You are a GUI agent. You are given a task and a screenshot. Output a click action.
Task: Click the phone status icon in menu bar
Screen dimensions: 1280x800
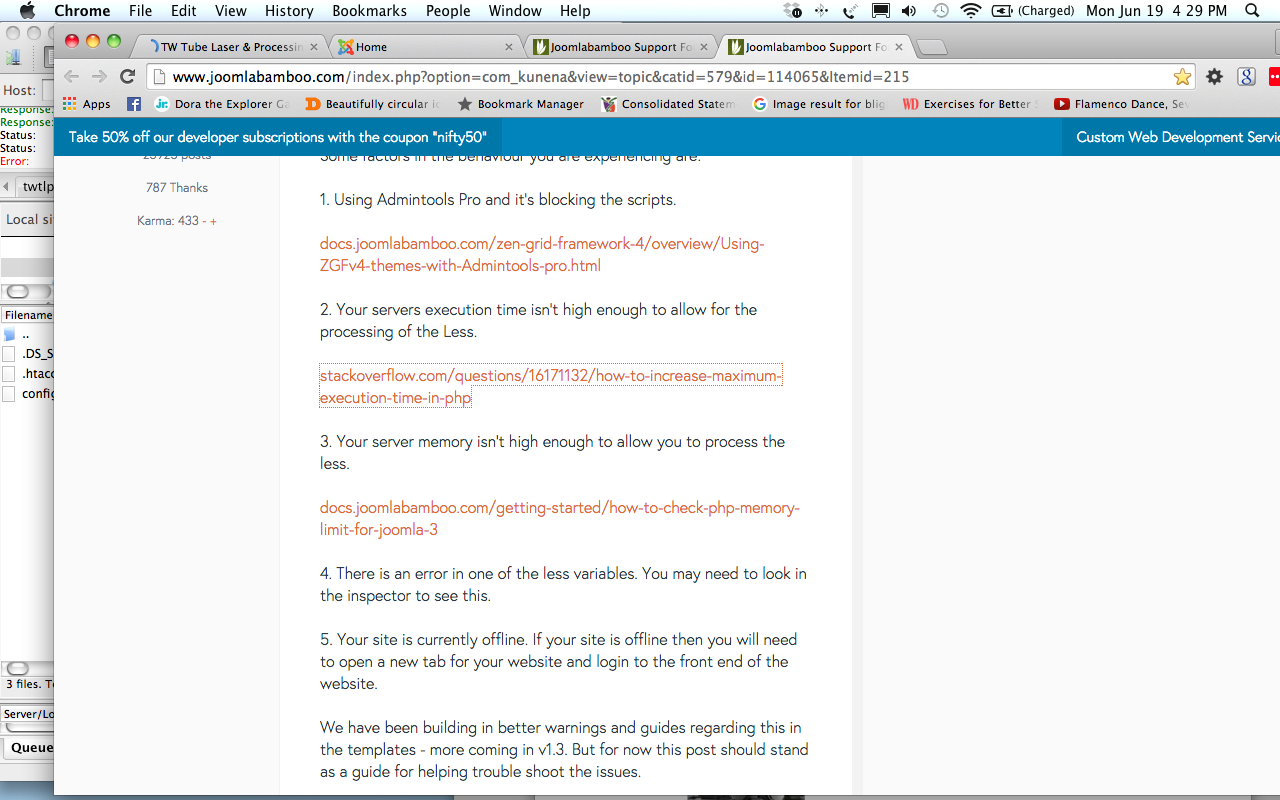(x=850, y=11)
